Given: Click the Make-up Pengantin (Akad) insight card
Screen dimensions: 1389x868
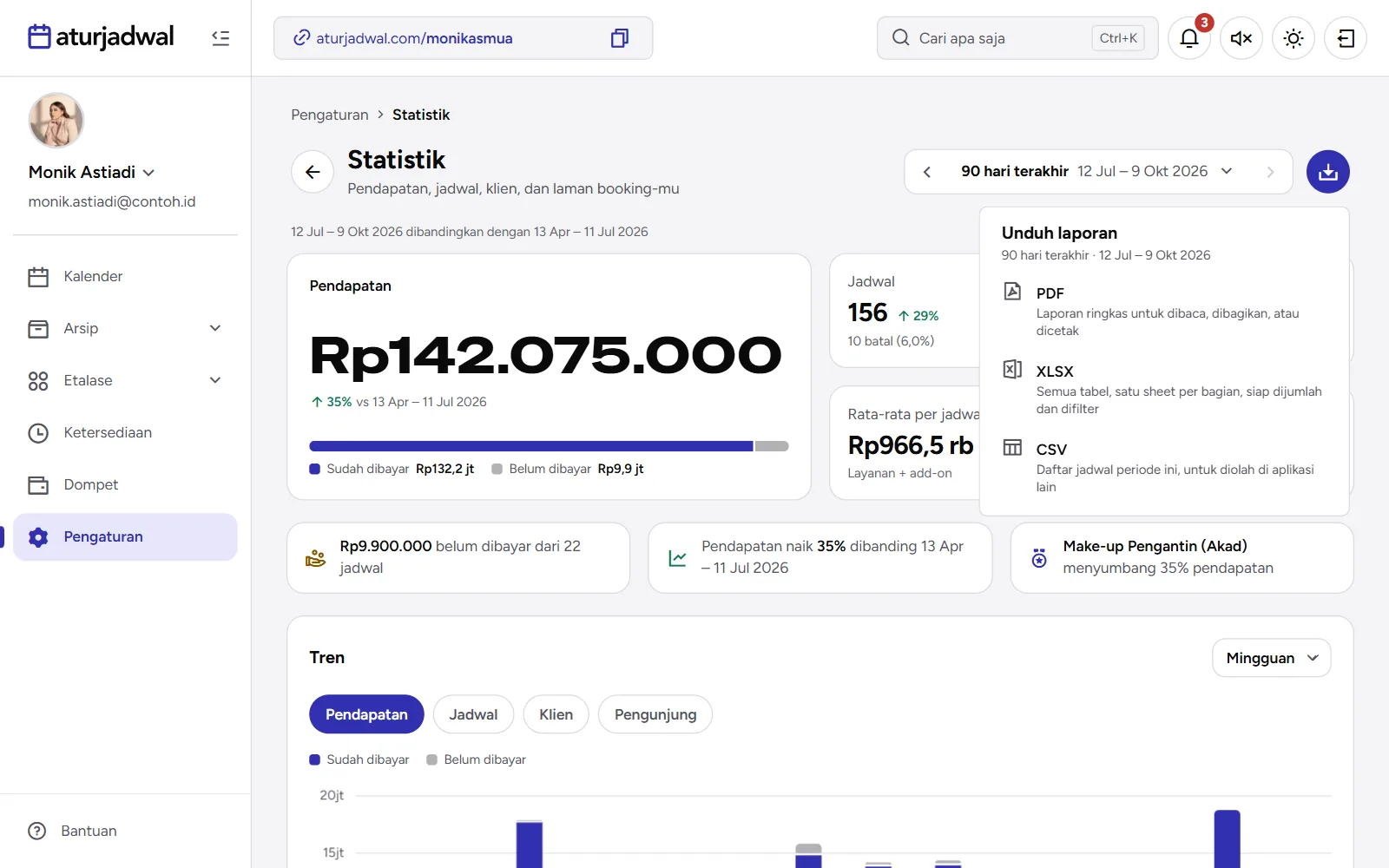Looking at the screenshot, I should coord(1182,557).
